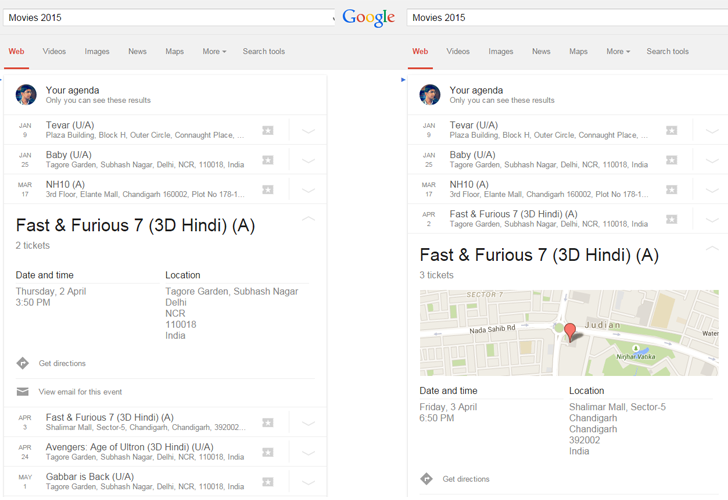Click the directions arrow icon in left panel

click(23, 363)
